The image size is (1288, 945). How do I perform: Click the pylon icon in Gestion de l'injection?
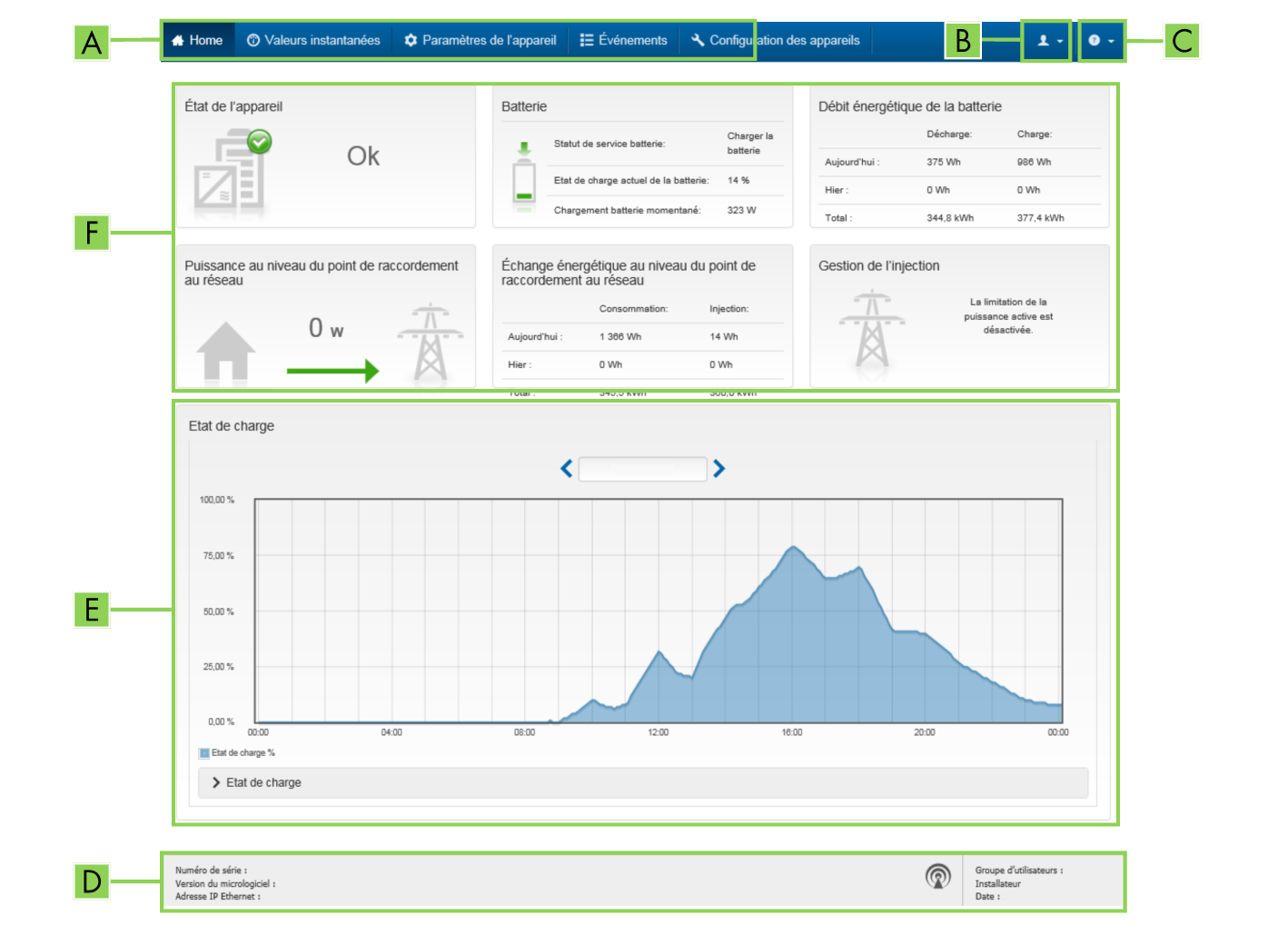point(872,328)
